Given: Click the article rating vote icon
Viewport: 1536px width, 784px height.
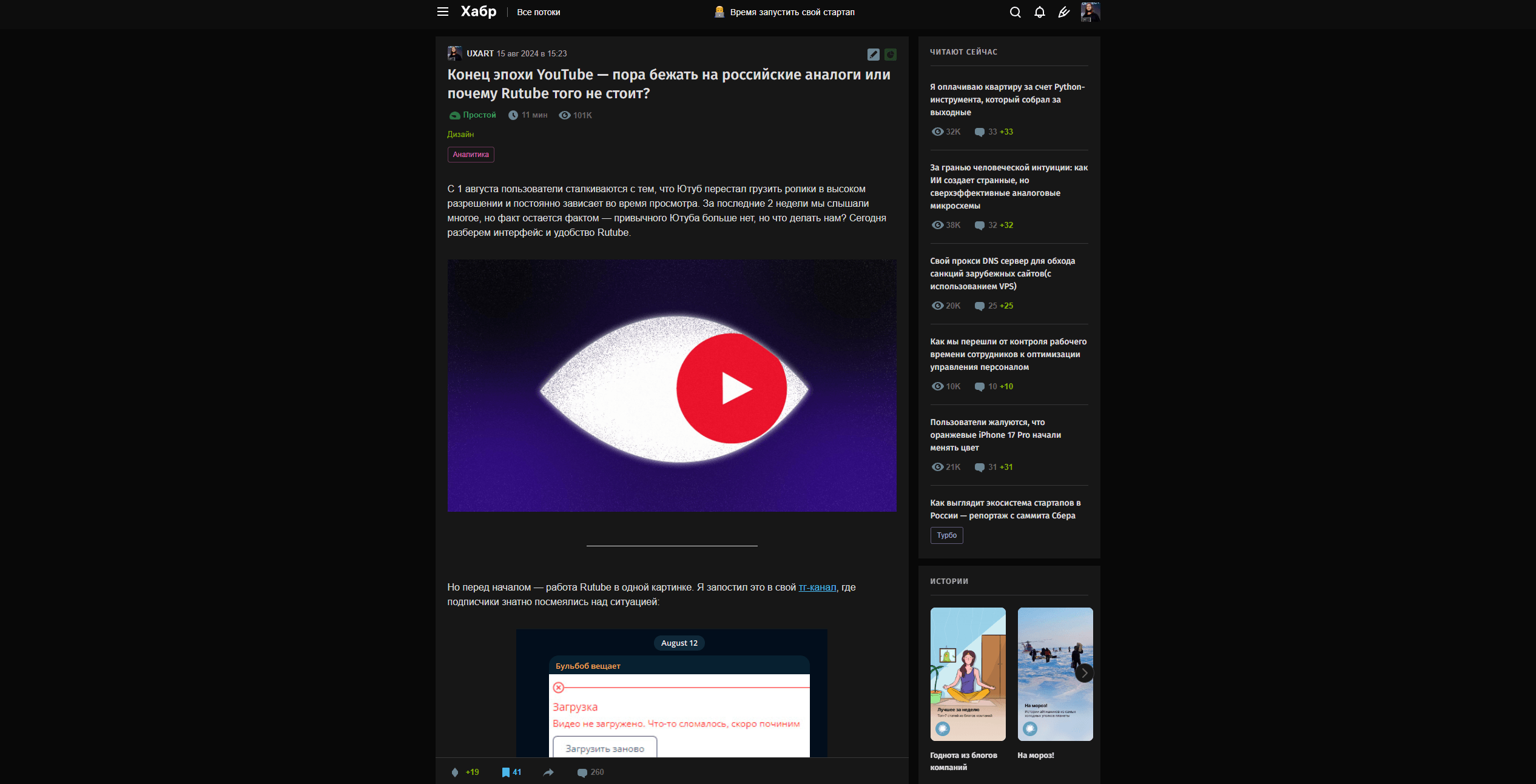Looking at the screenshot, I should pyautogui.click(x=455, y=772).
